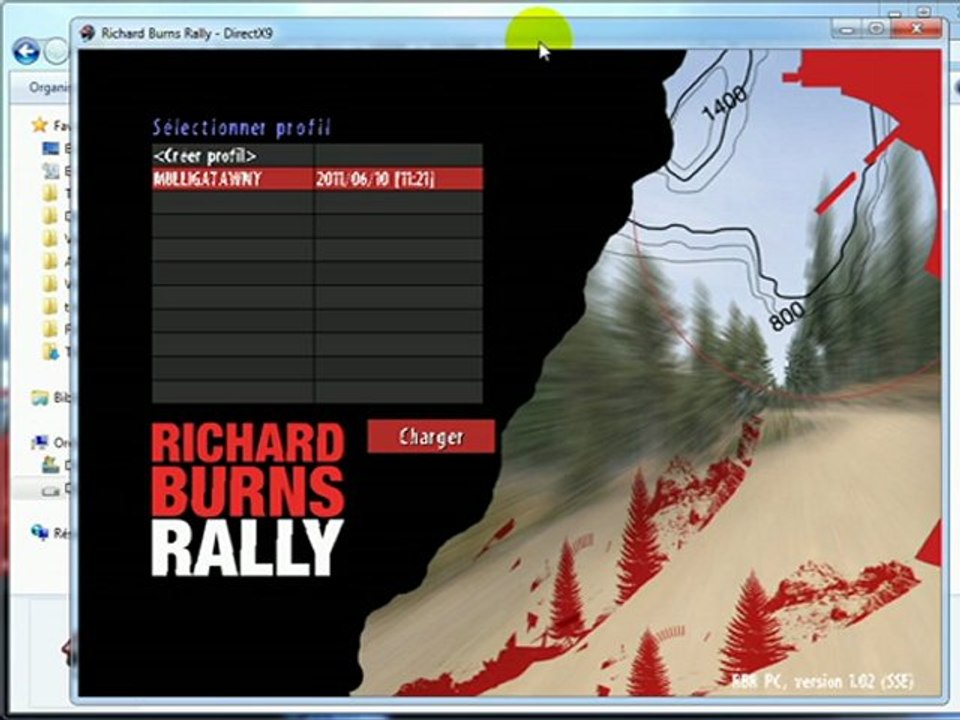Select the MULLIGATAWNY profile row
This screenshot has height=720, width=960.
tap(317, 179)
